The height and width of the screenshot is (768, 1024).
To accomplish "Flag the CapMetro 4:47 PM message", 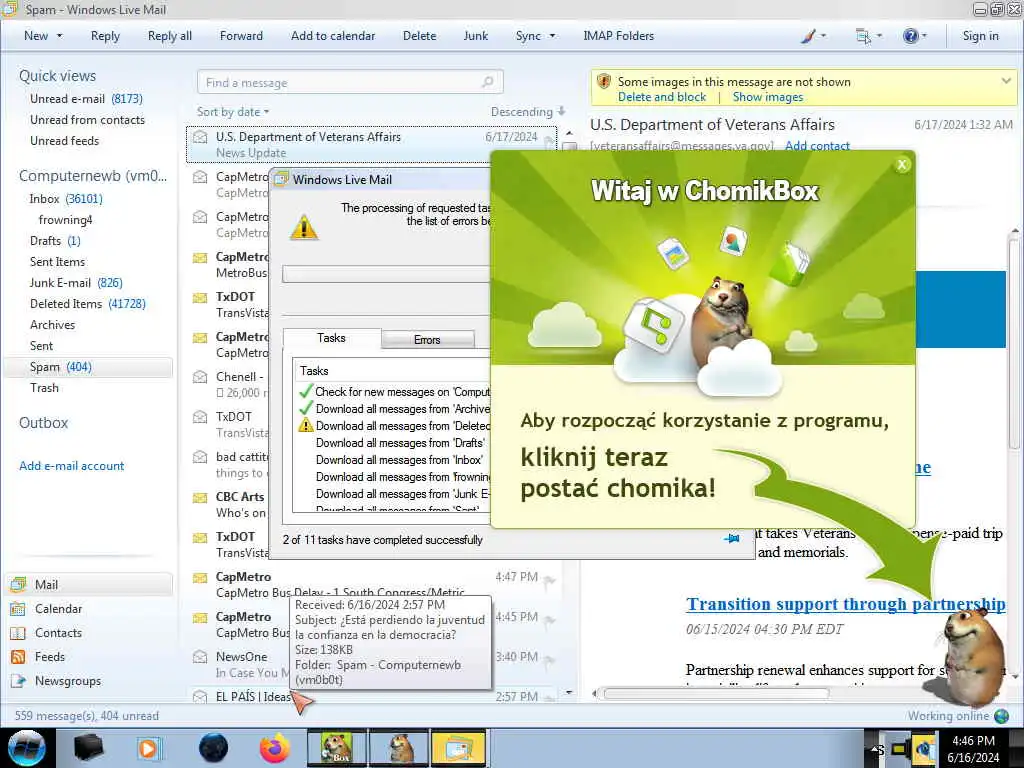I will click(549, 581).
